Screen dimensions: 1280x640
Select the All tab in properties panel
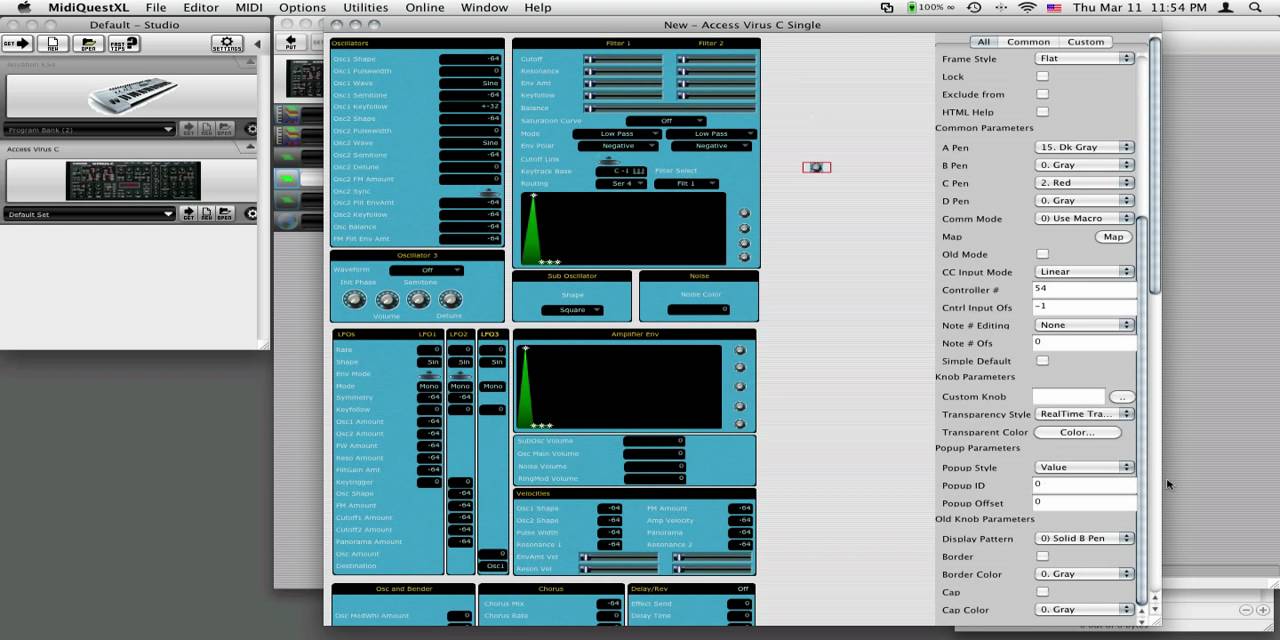click(x=984, y=42)
